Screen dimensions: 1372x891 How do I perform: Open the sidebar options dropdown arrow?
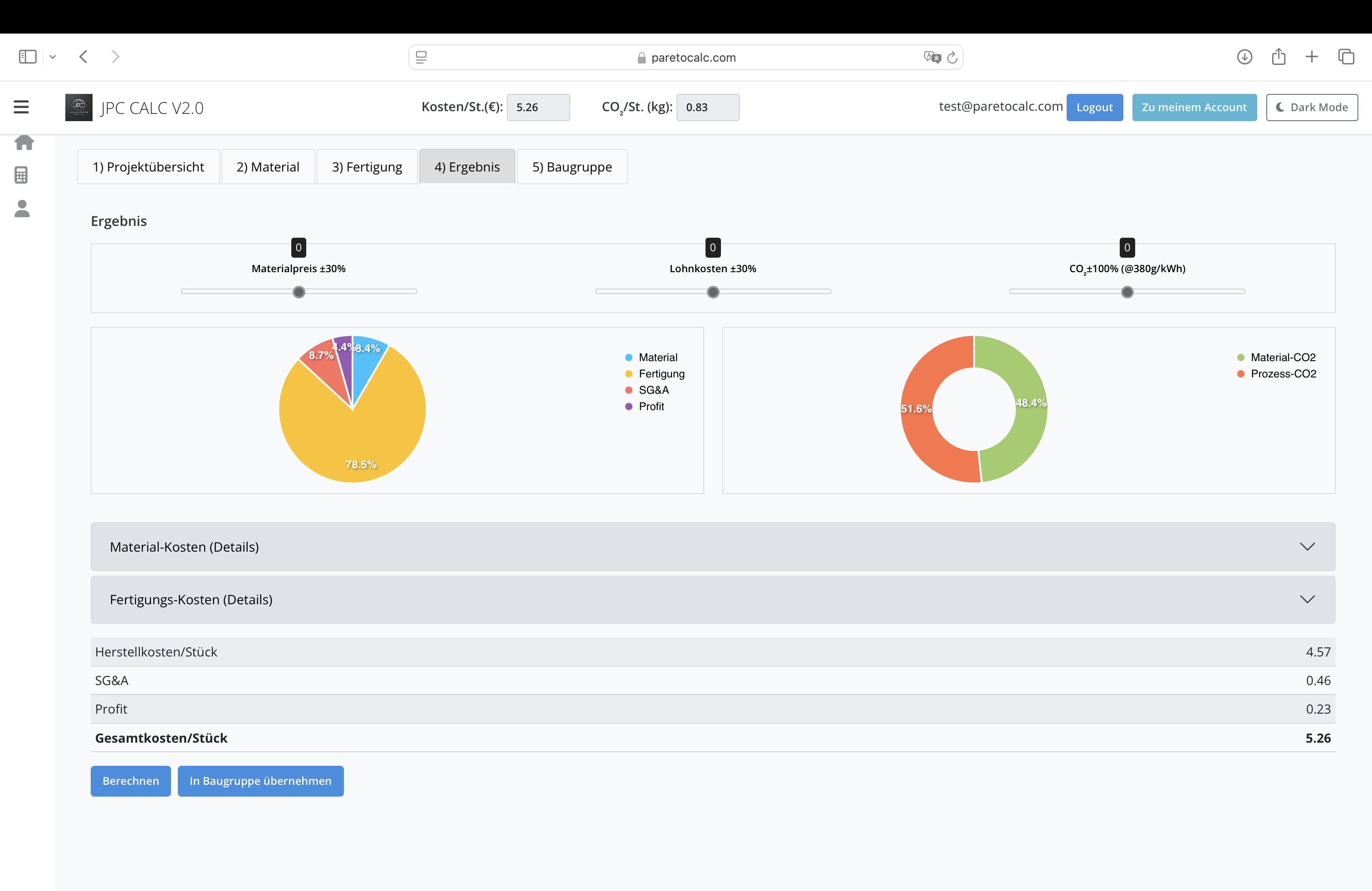pyautogui.click(x=53, y=56)
